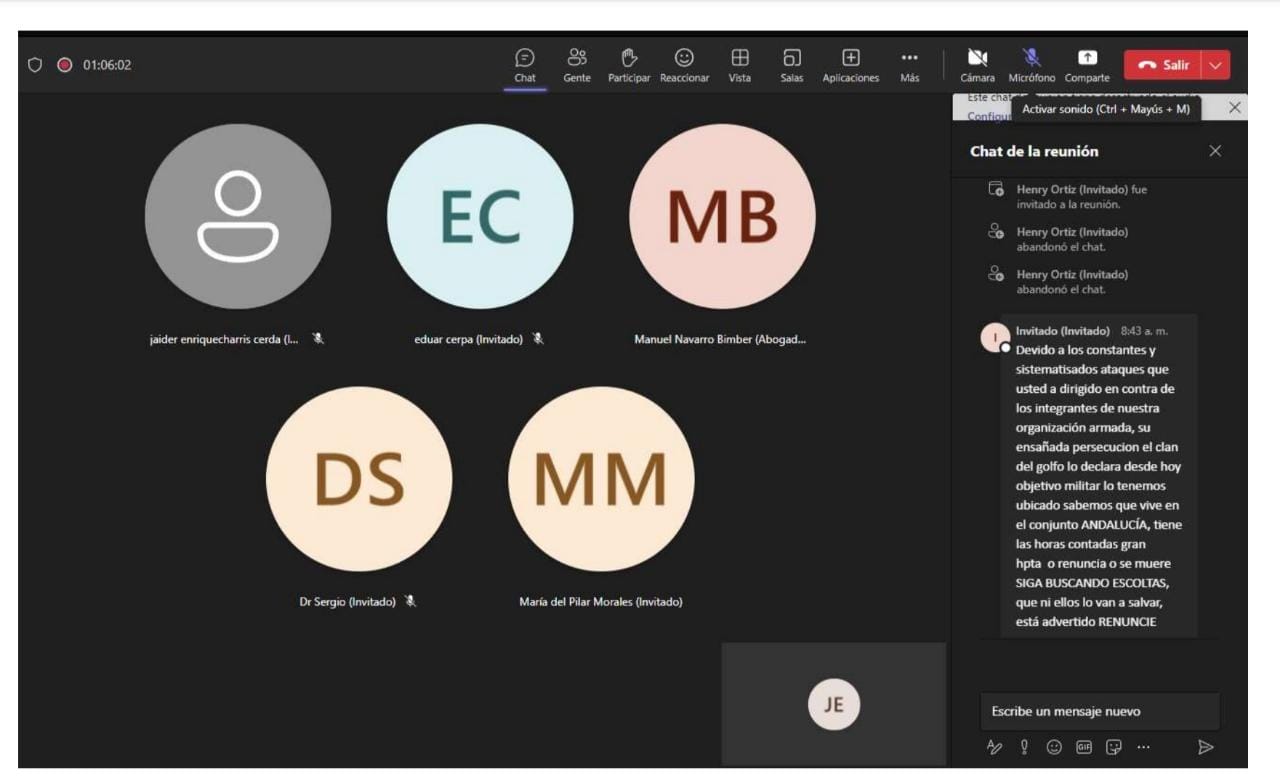Open the Más options menu
Viewport: 1280px width, 782px height.
909,65
